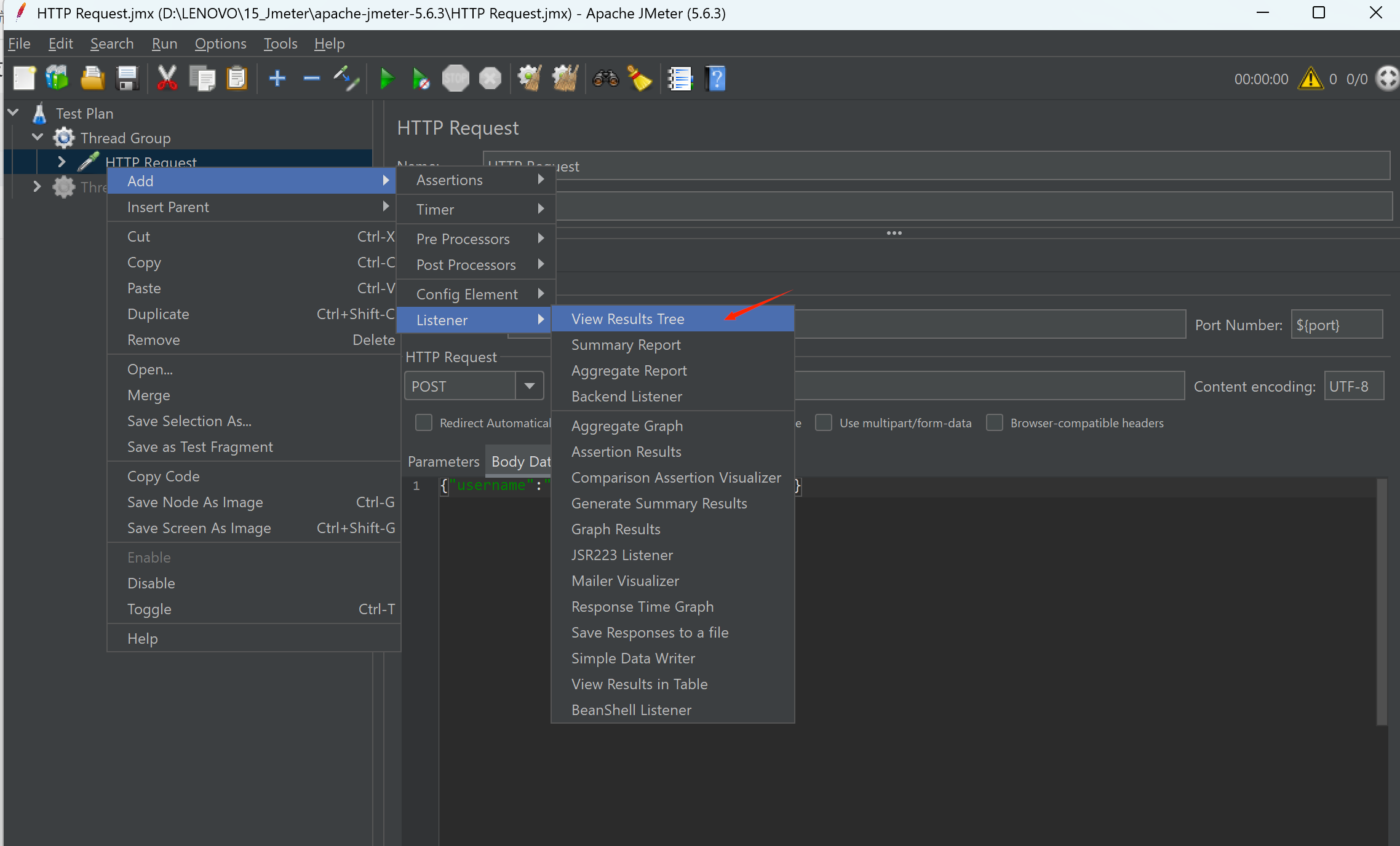Click the Port Number input field
This screenshot has height=846, width=1400.
pyautogui.click(x=1337, y=325)
